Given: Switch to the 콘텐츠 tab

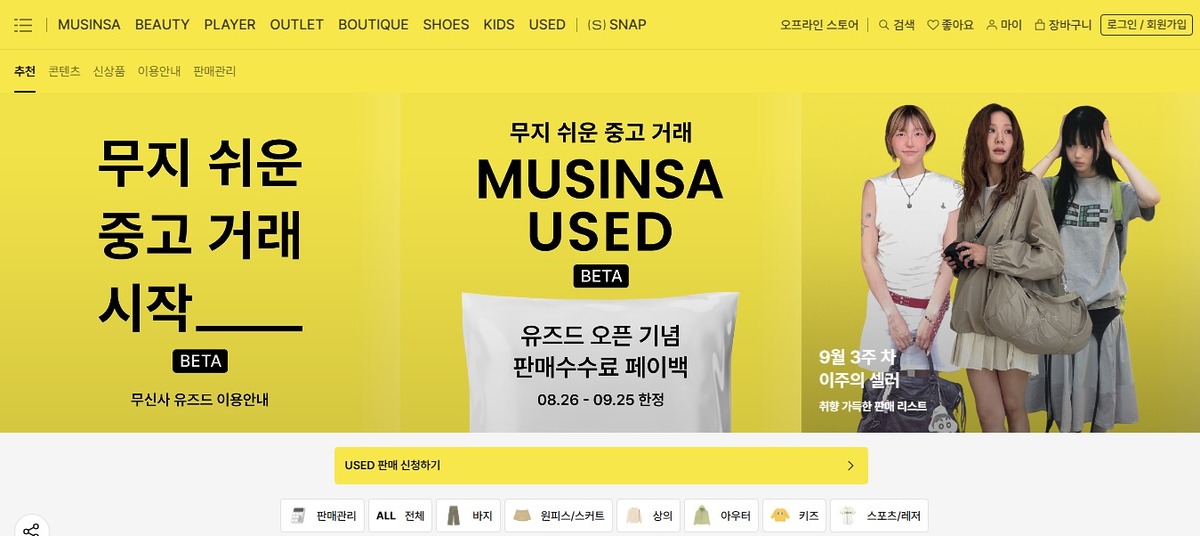Looking at the screenshot, I should coord(64,71).
